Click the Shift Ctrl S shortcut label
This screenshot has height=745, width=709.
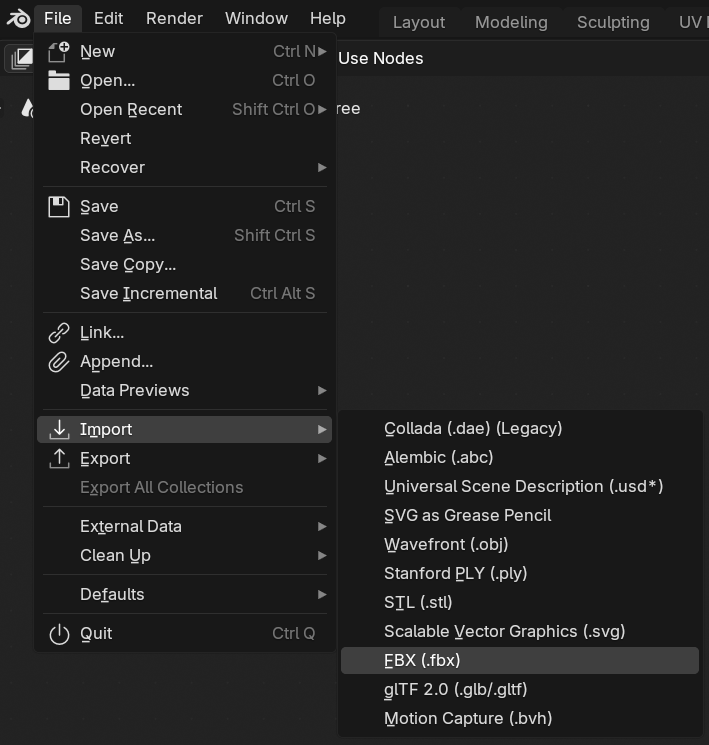click(x=275, y=236)
